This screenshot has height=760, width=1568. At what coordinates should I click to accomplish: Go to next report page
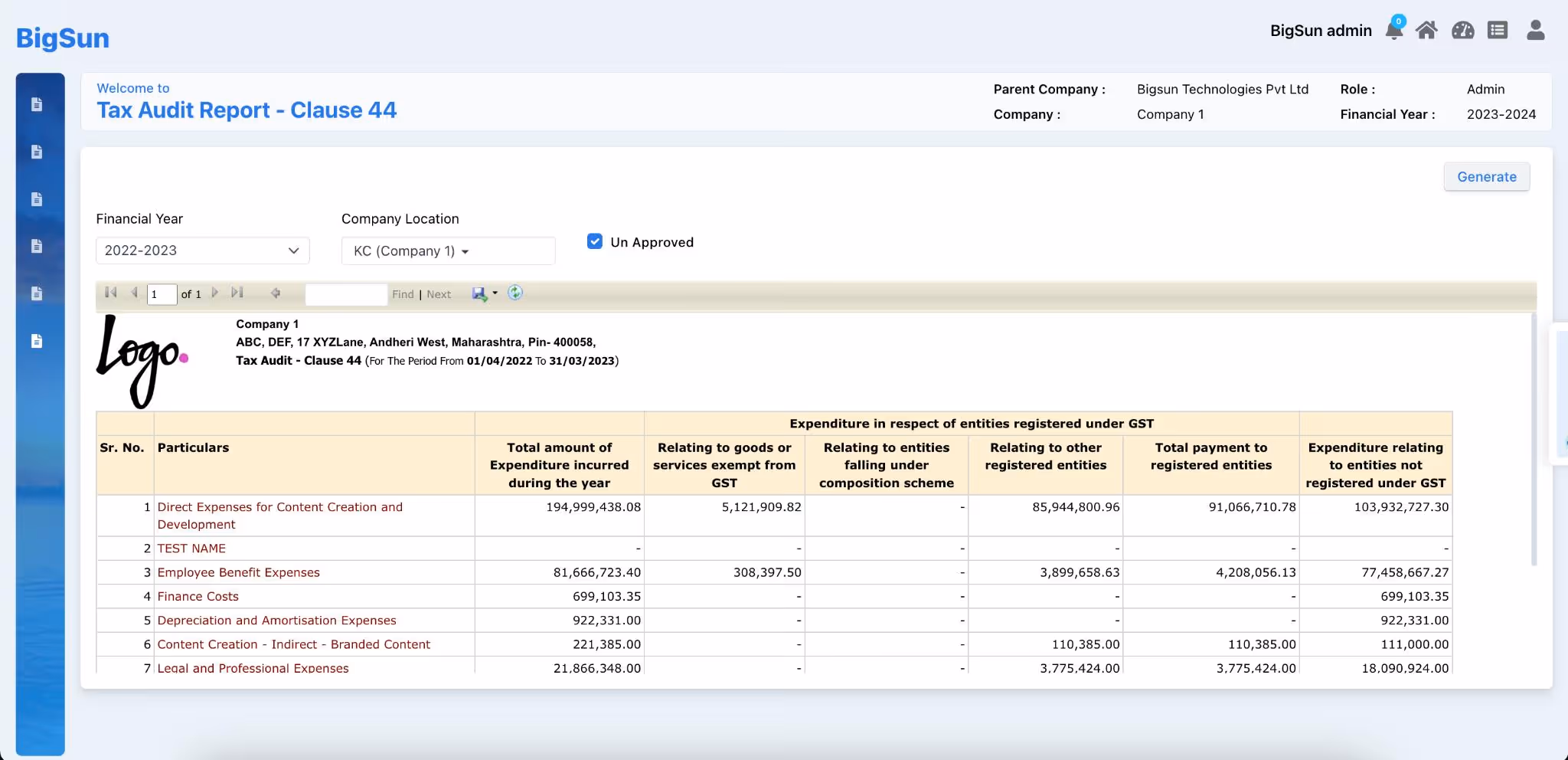pos(215,293)
